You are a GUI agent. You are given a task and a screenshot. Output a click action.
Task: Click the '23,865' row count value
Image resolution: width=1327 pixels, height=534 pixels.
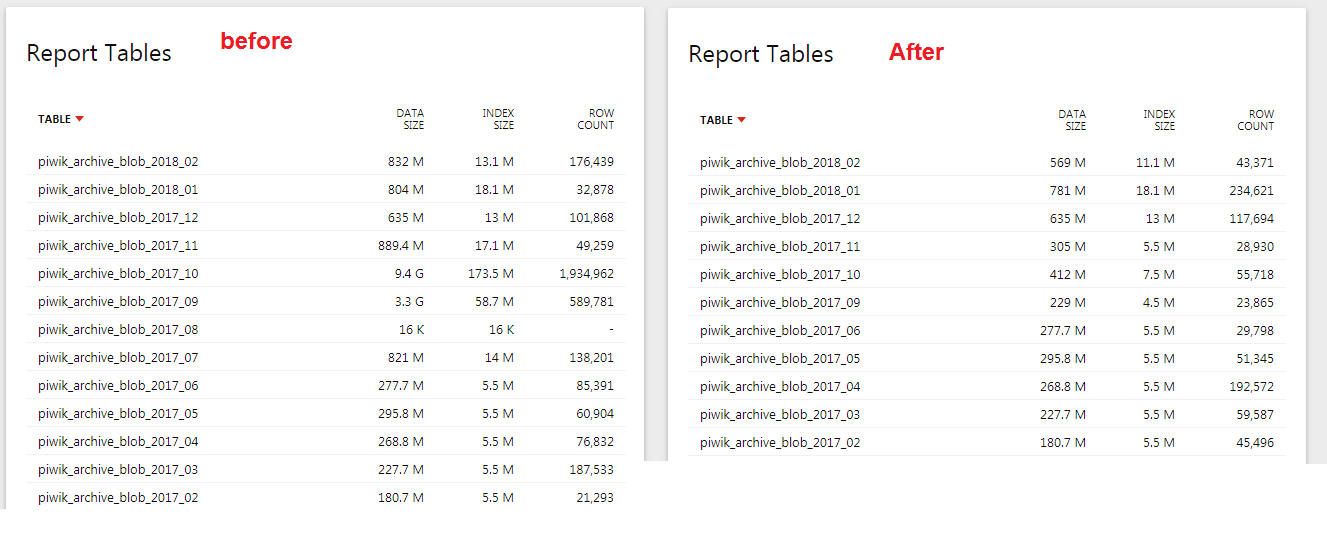[x=1256, y=302]
